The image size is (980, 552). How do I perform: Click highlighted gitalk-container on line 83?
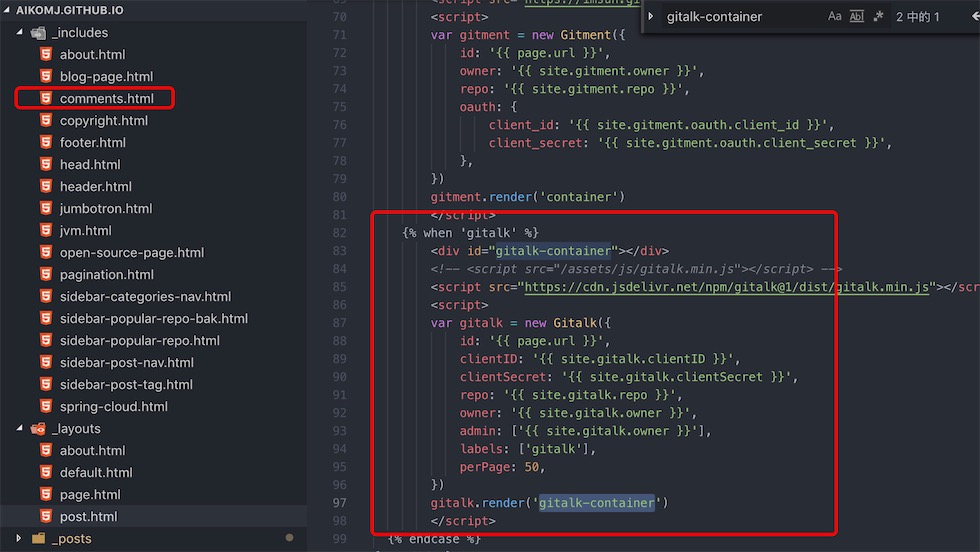tap(553, 251)
